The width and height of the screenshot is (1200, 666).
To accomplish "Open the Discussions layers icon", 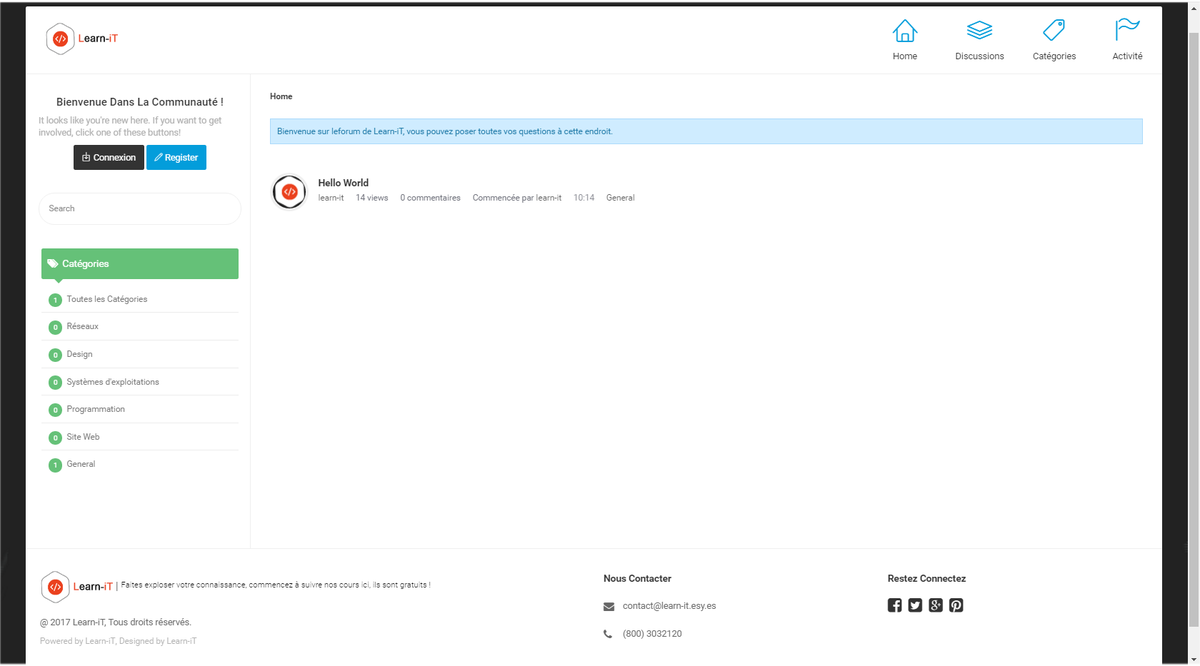I will point(979,31).
